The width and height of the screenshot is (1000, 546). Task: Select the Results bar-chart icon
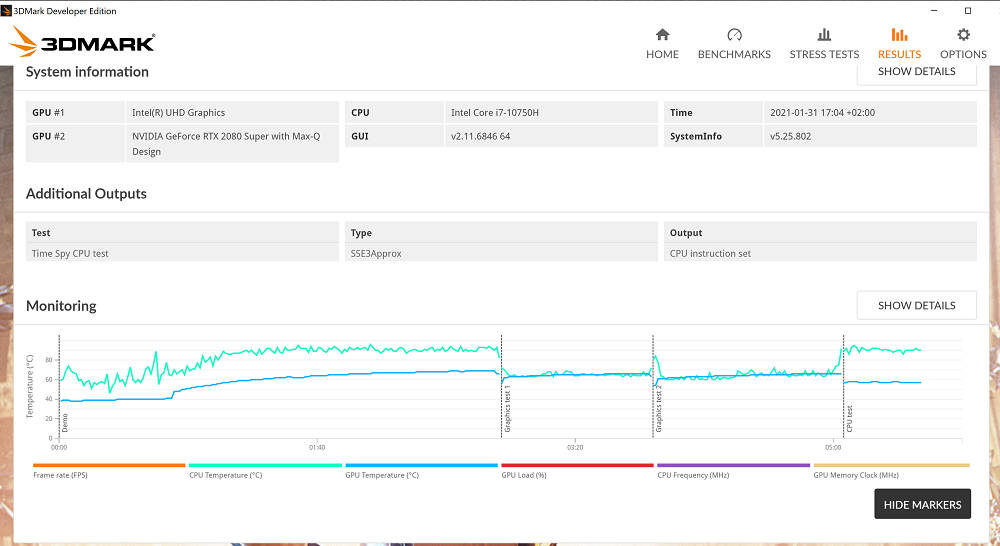[899, 34]
